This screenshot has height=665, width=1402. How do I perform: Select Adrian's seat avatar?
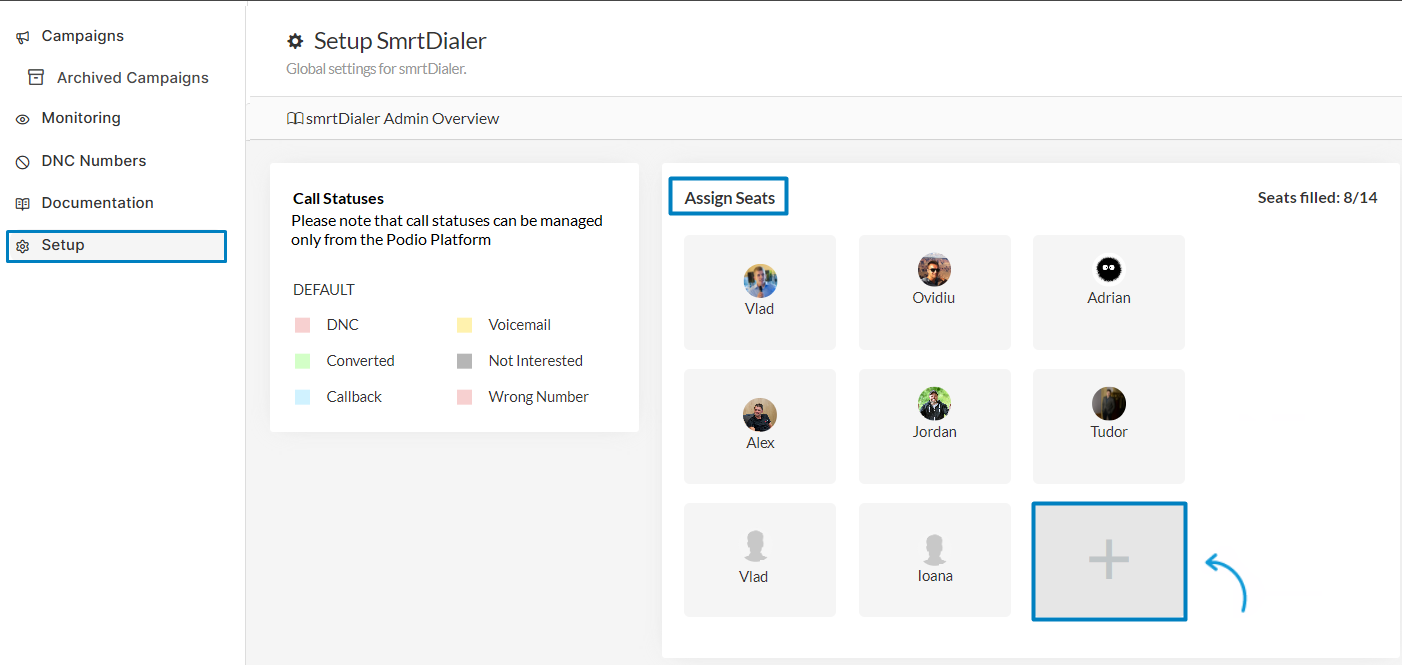pos(1108,269)
